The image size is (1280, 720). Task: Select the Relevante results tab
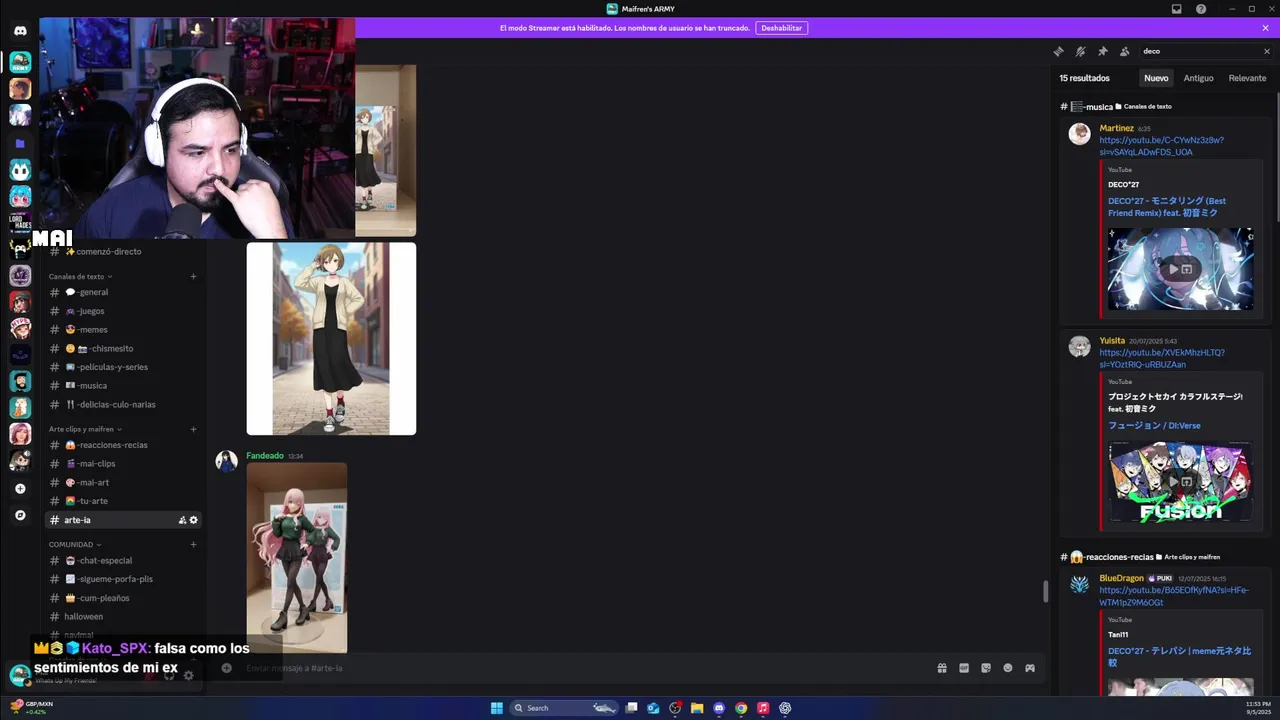point(1247,78)
